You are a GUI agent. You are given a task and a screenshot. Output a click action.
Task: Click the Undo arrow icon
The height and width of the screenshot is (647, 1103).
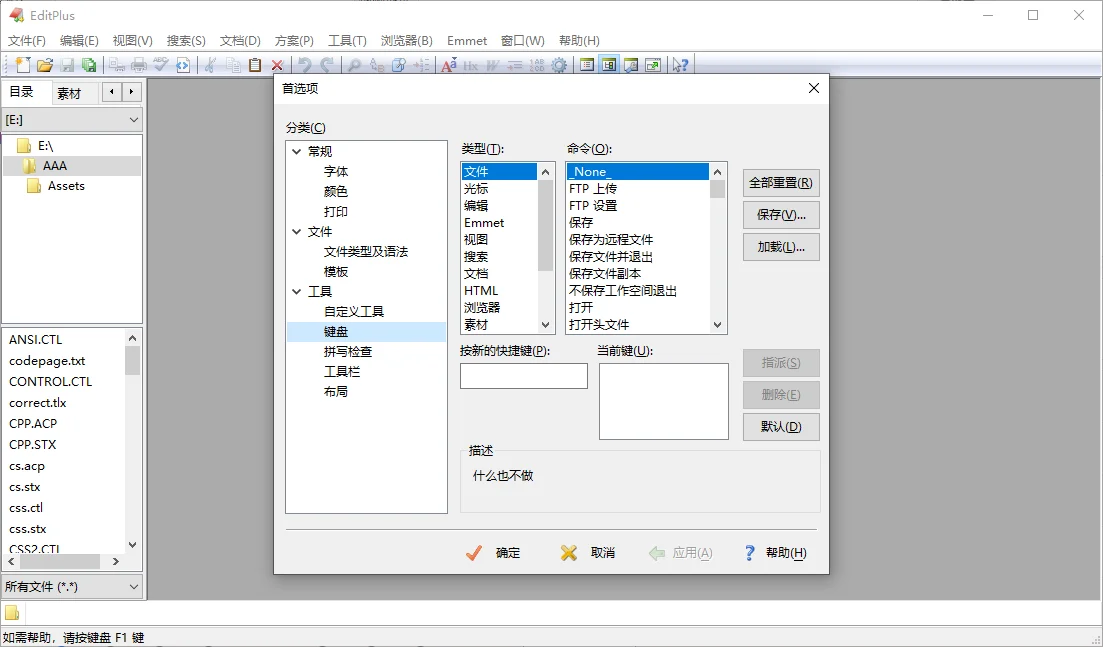click(305, 65)
